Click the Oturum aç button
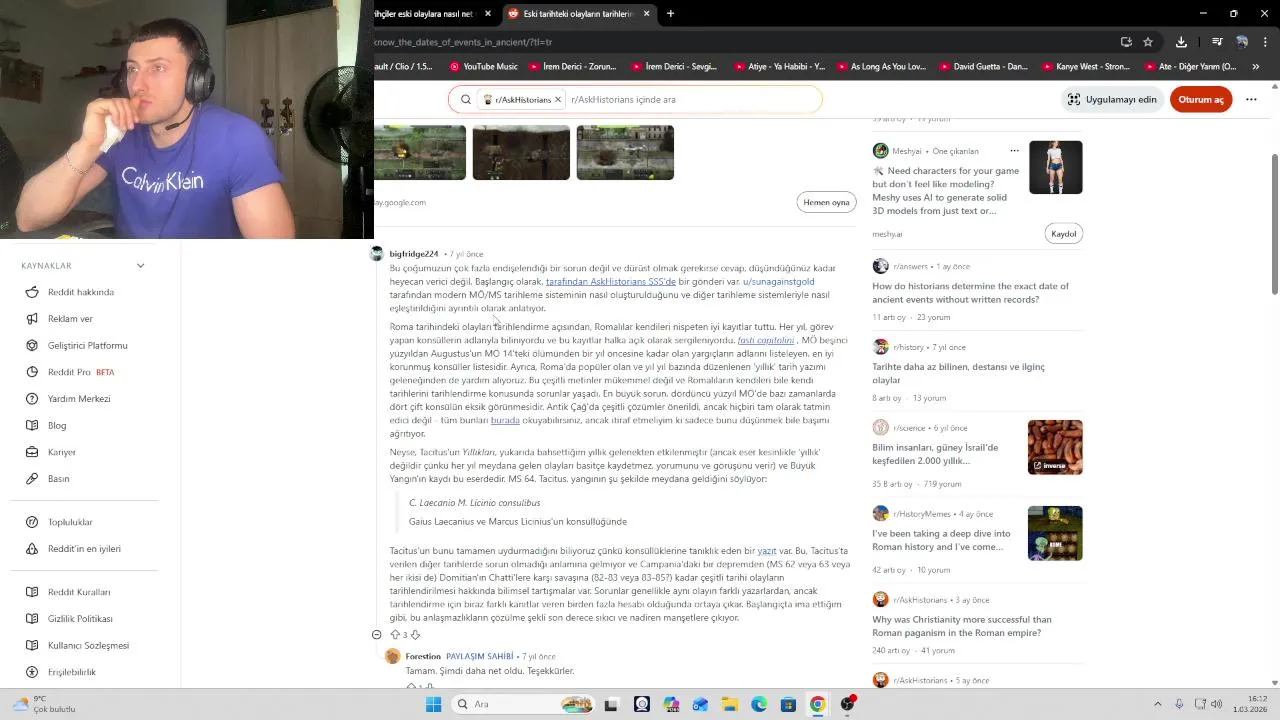 1201,99
